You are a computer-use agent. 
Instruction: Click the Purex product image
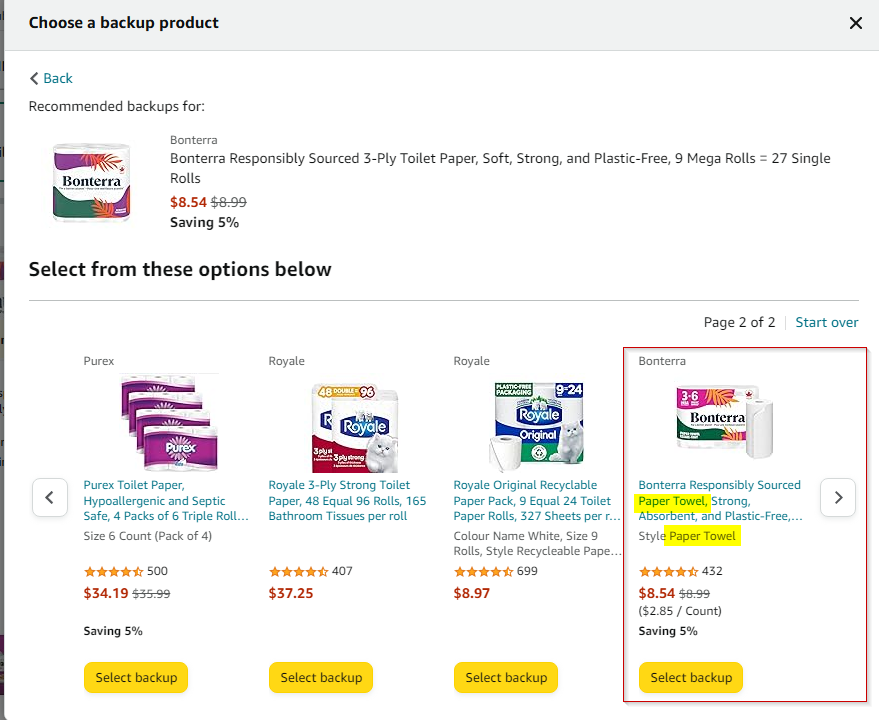tap(169, 423)
